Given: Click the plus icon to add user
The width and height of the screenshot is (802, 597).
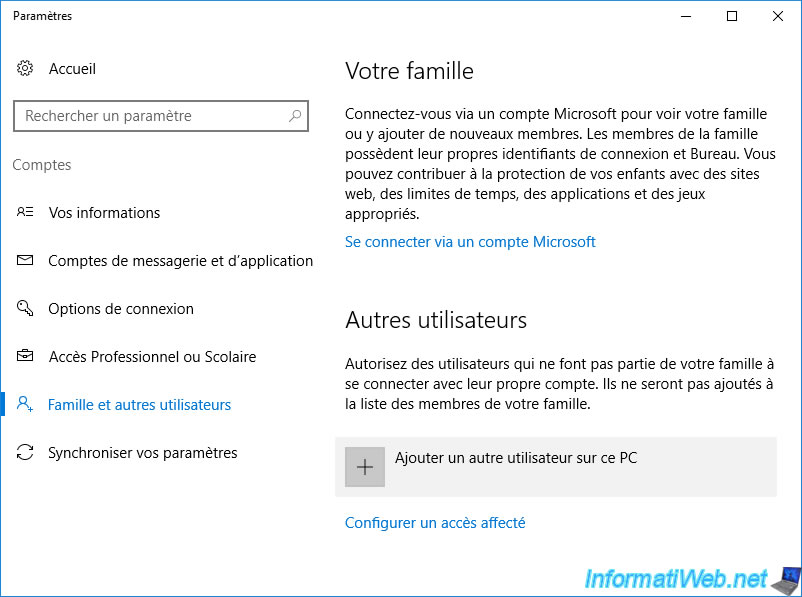Looking at the screenshot, I should [x=365, y=467].
